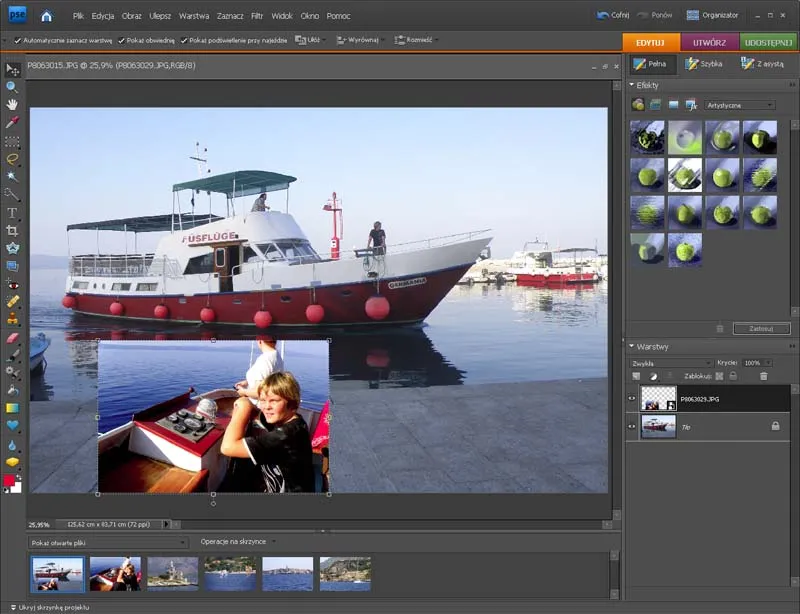This screenshot has width=800, height=614.
Task: Open the Organizator
Action: pyautogui.click(x=713, y=15)
